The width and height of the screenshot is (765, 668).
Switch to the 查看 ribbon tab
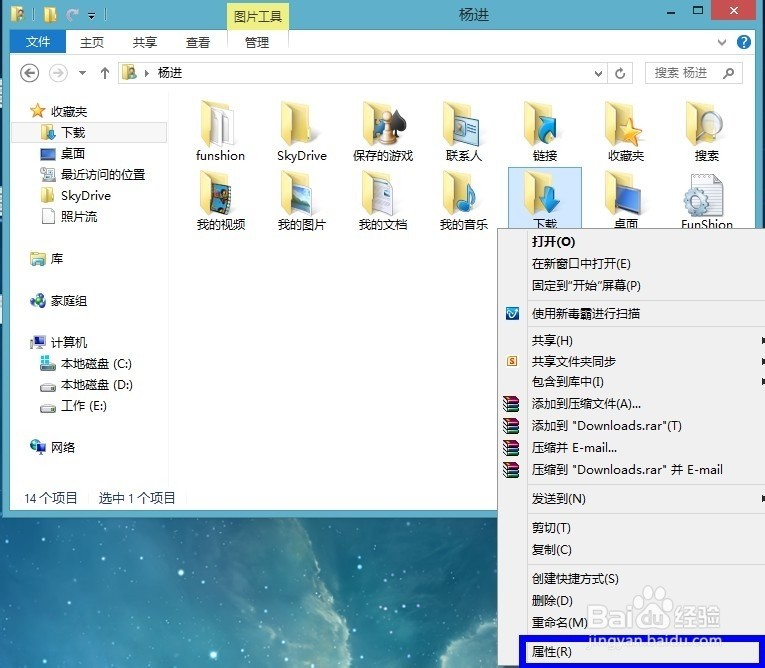click(x=198, y=42)
